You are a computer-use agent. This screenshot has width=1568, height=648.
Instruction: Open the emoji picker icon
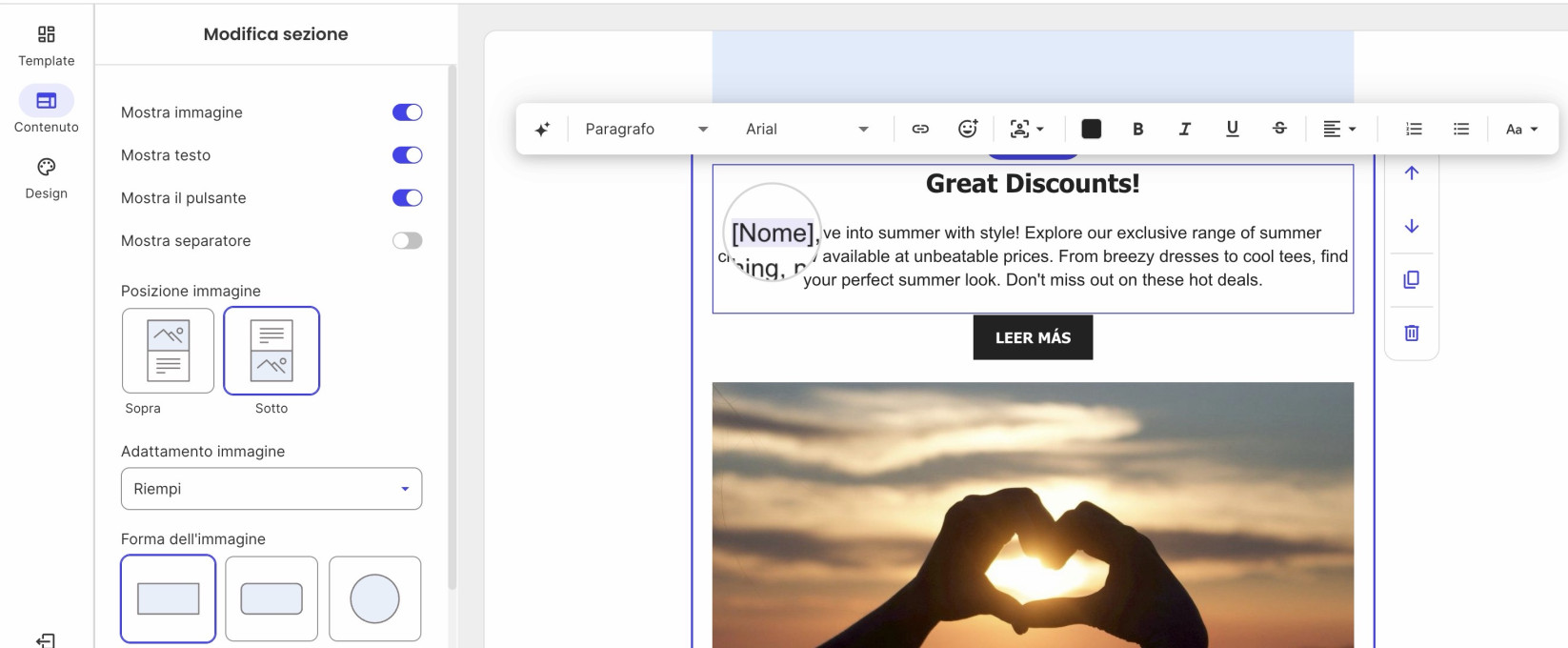pyautogui.click(x=968, y=129)
